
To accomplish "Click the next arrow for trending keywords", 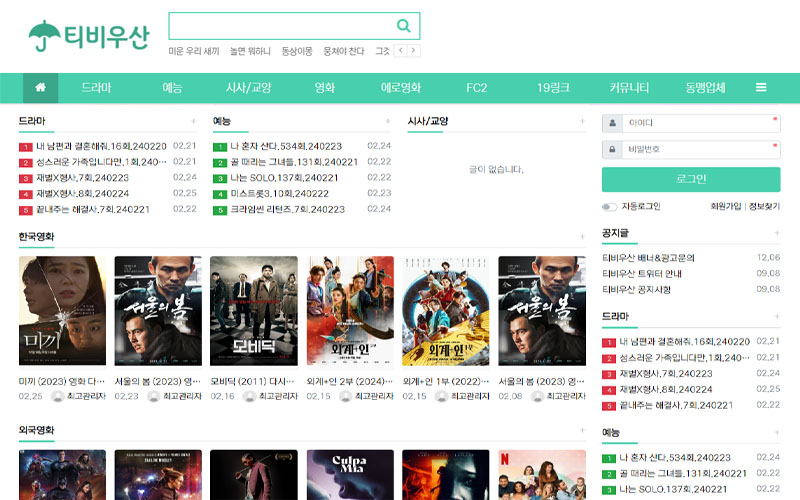I will pyautogui.click(x=413, y=51).
